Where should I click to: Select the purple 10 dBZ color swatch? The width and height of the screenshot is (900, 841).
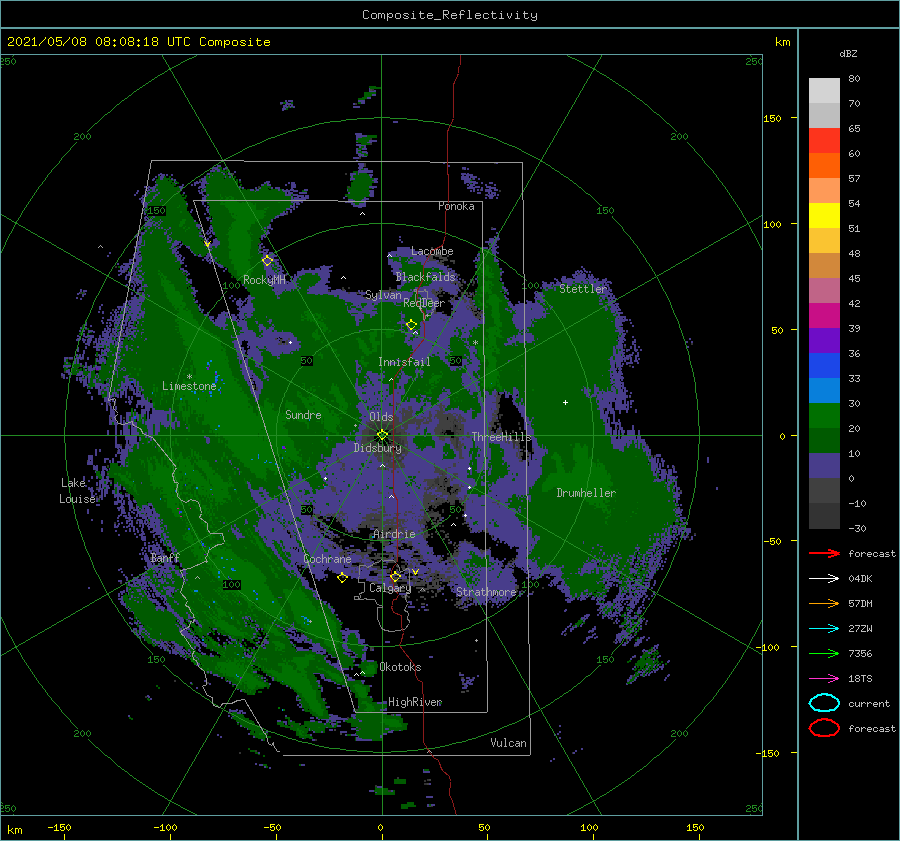click(824, 466)
